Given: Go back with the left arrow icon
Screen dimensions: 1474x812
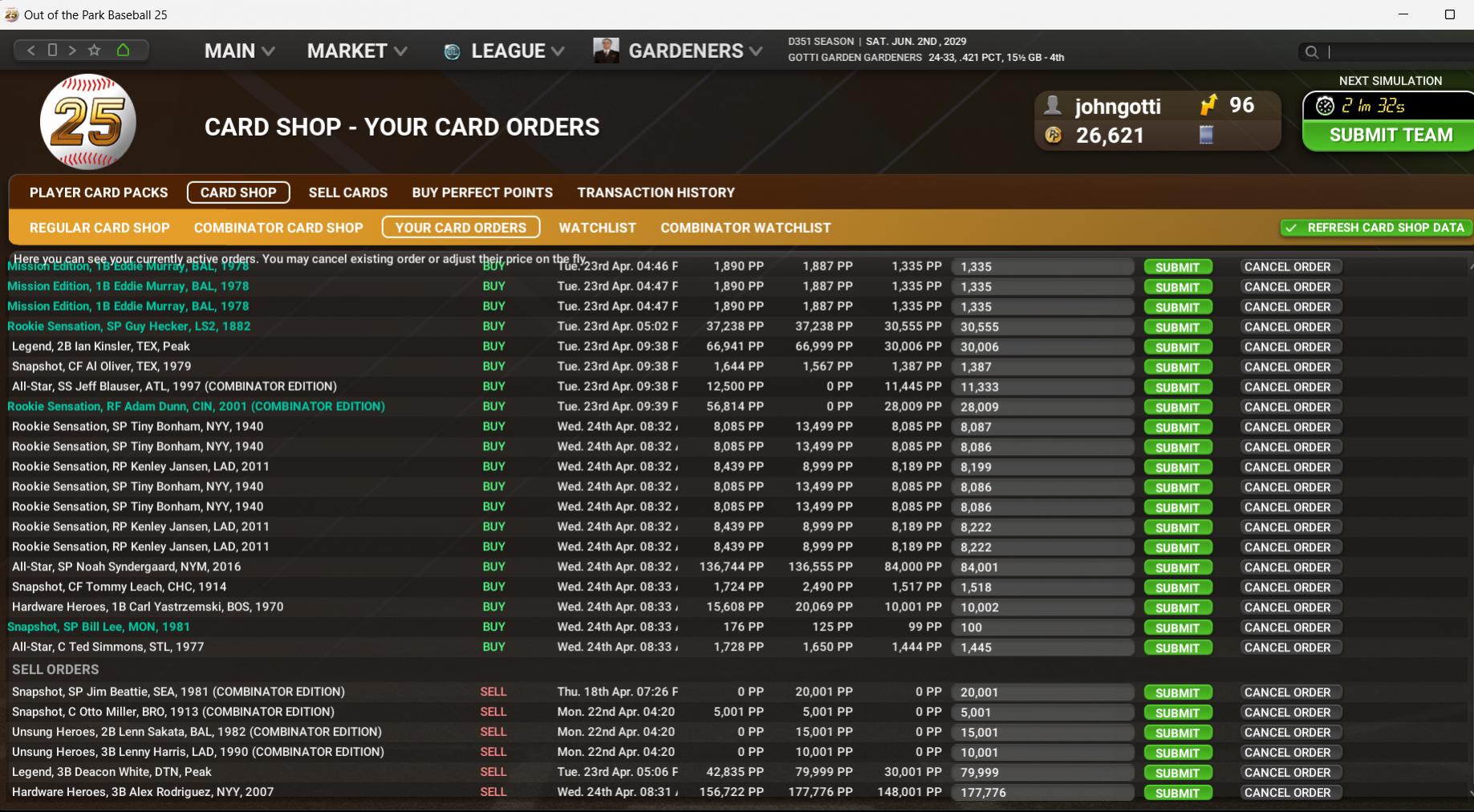Looking at the screenshot, I should (30, 51).
